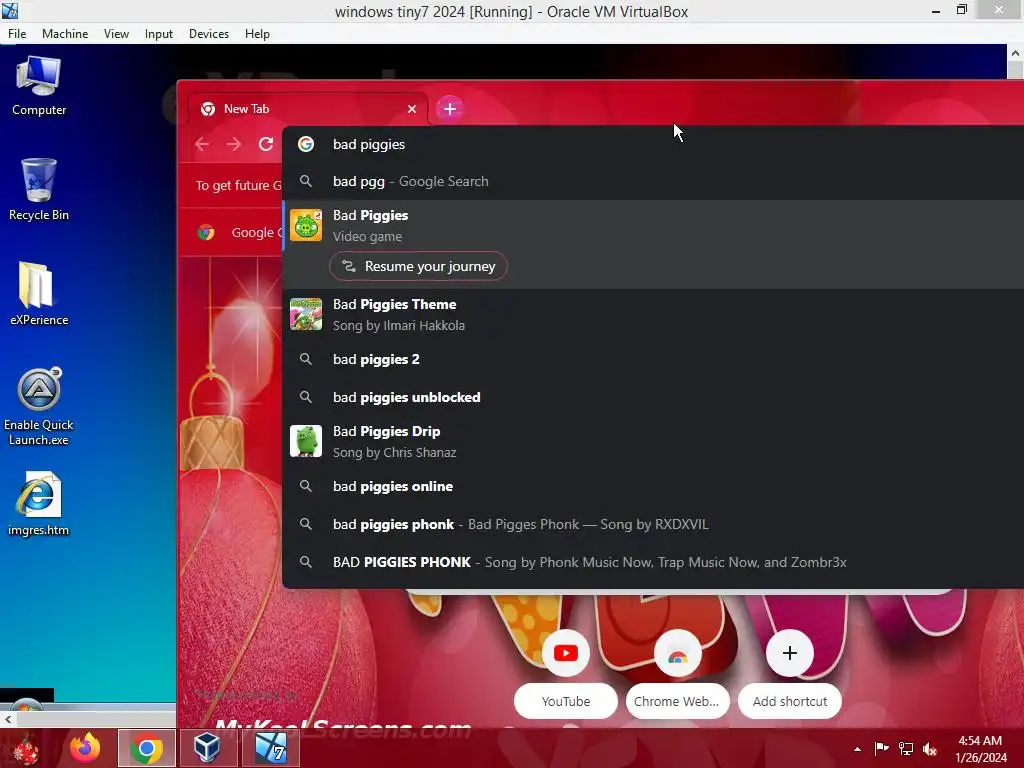The height and width of the screenshot is (768, 1024).
Task: Click Chrome's forward arrow button
Action: coord(233,144)
